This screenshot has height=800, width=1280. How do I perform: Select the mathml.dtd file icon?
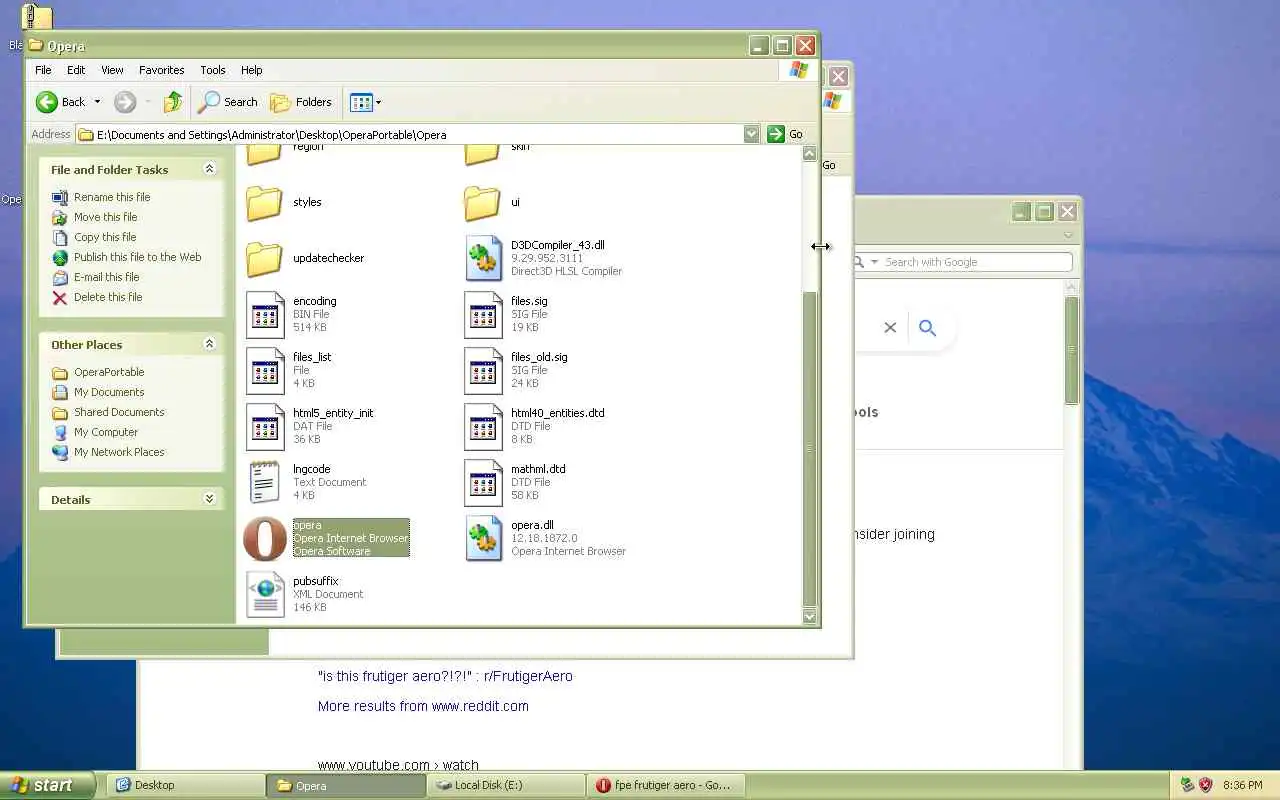(x=483, y=482)
